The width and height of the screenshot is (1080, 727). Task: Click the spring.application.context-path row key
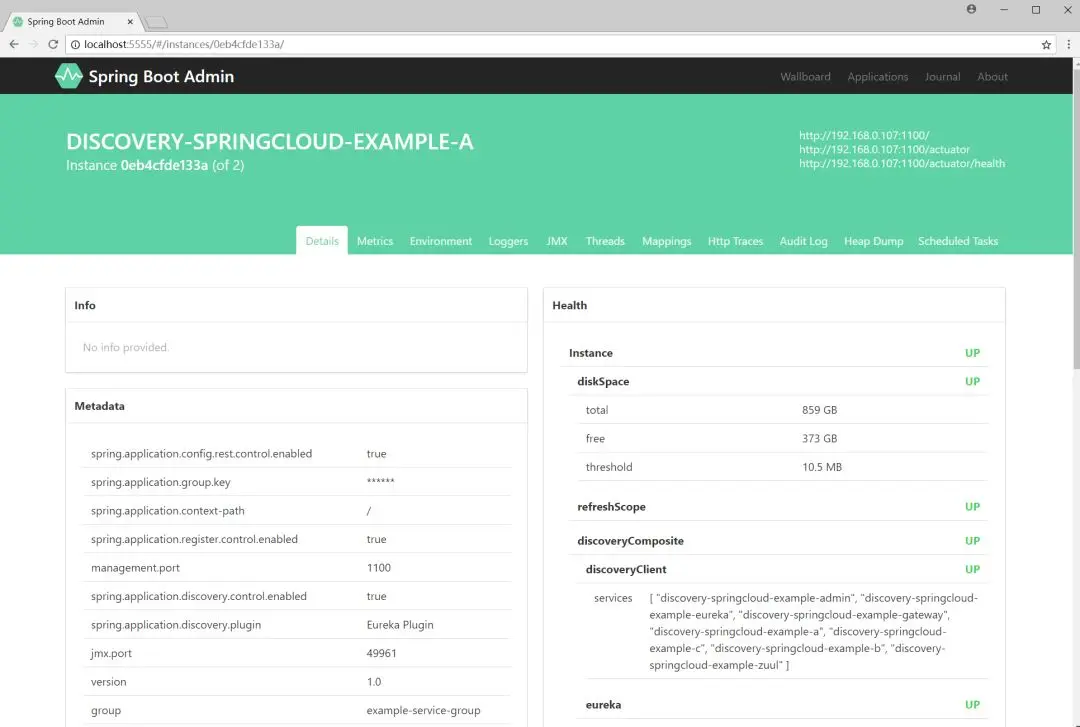click(x=167, y=511)
